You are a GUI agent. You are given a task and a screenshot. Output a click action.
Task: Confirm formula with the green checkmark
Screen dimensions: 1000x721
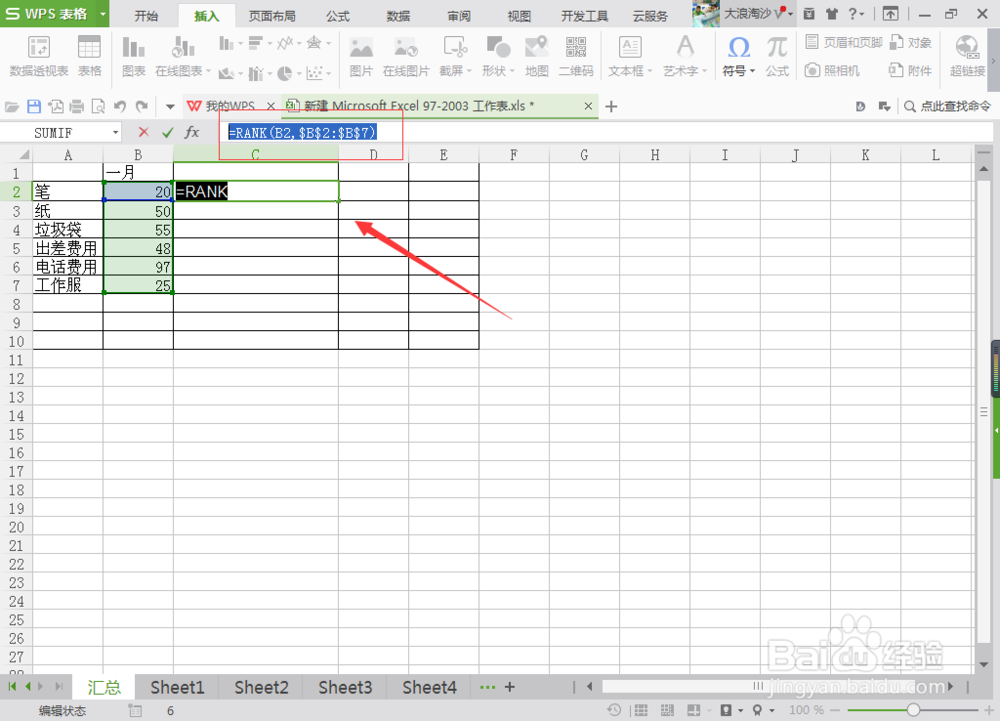click(x=168, y=132)
